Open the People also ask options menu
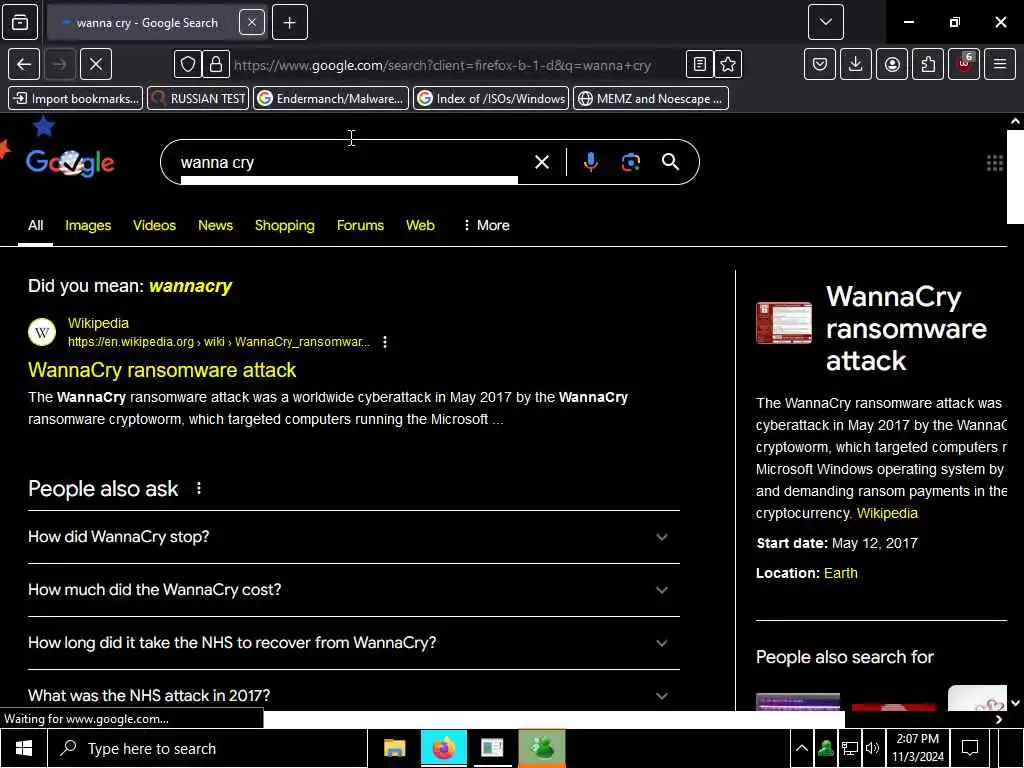The image size is (1024, 768). click(x=199, y=488)
